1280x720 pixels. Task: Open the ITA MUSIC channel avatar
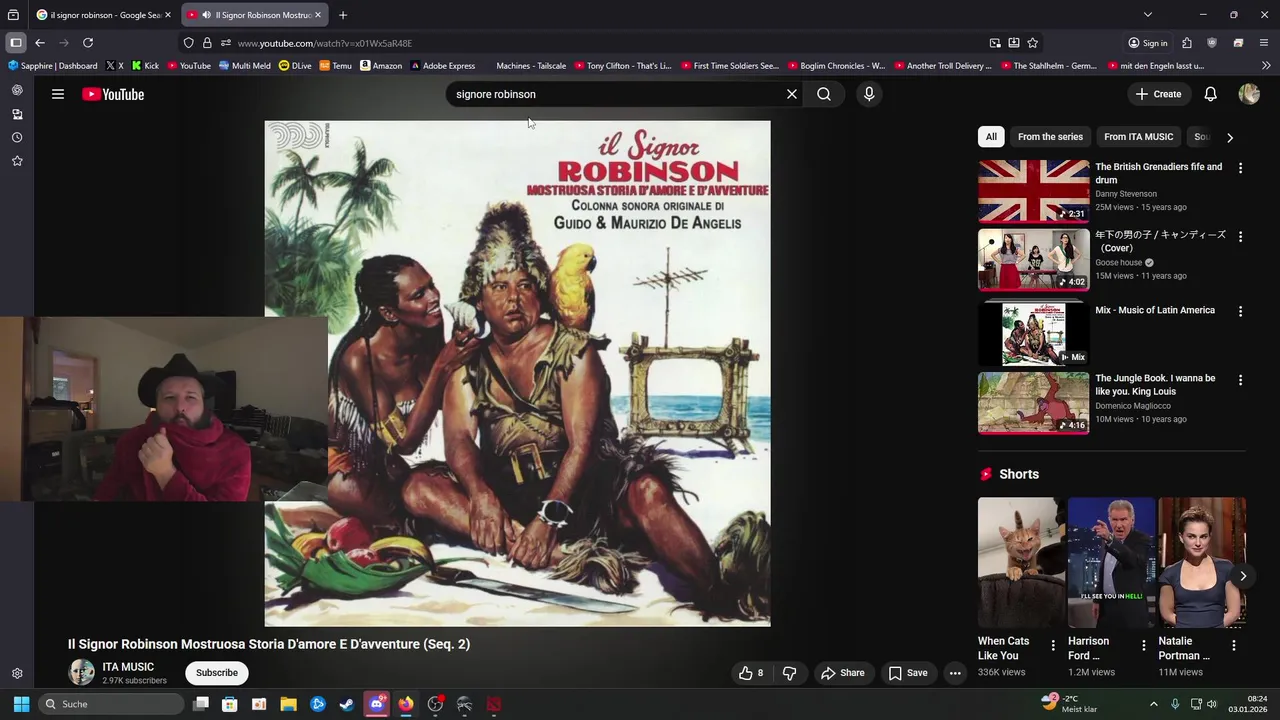click(81, 673)
